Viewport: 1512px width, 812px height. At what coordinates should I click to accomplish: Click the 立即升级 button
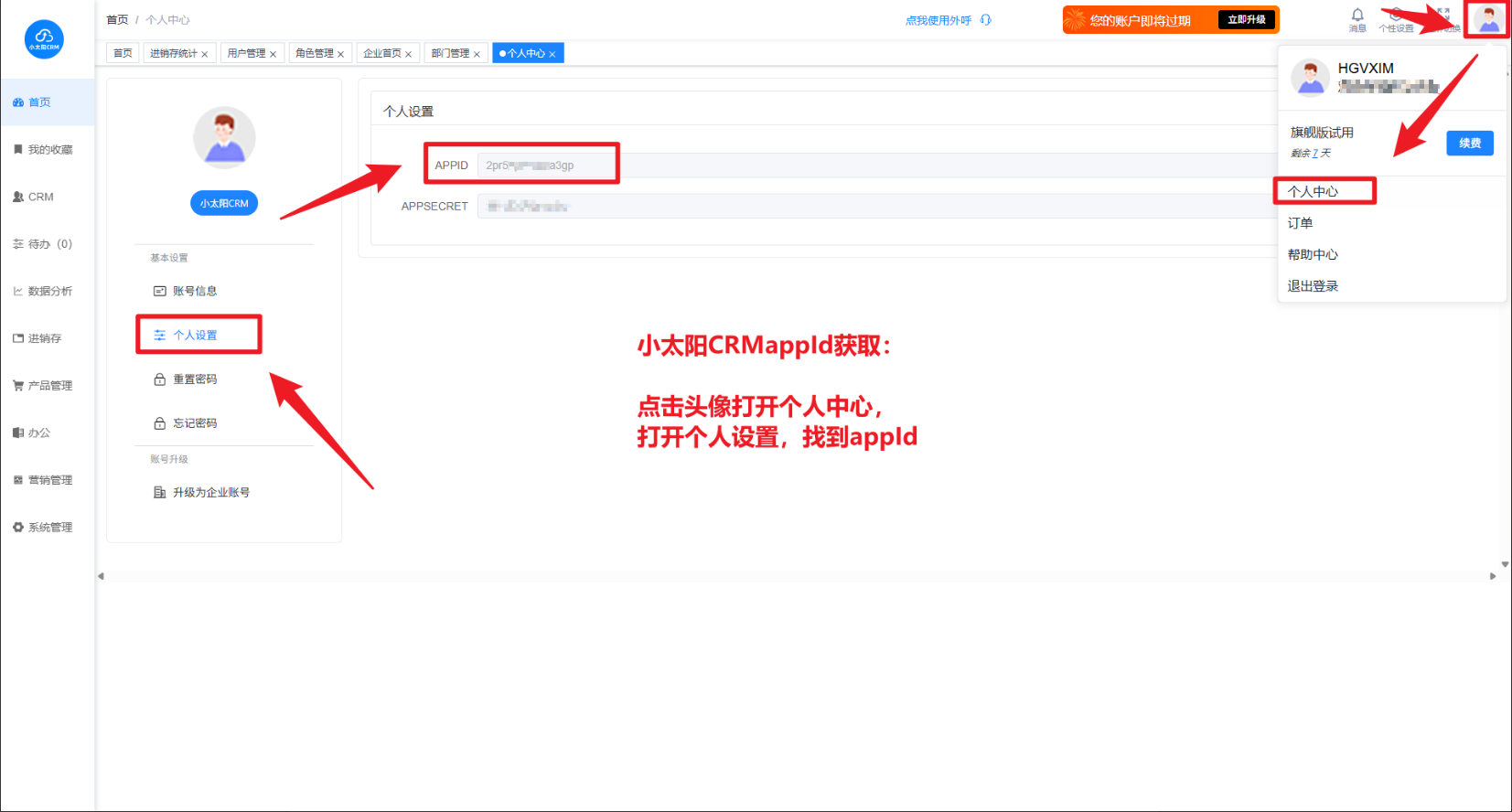(1247, 19)
